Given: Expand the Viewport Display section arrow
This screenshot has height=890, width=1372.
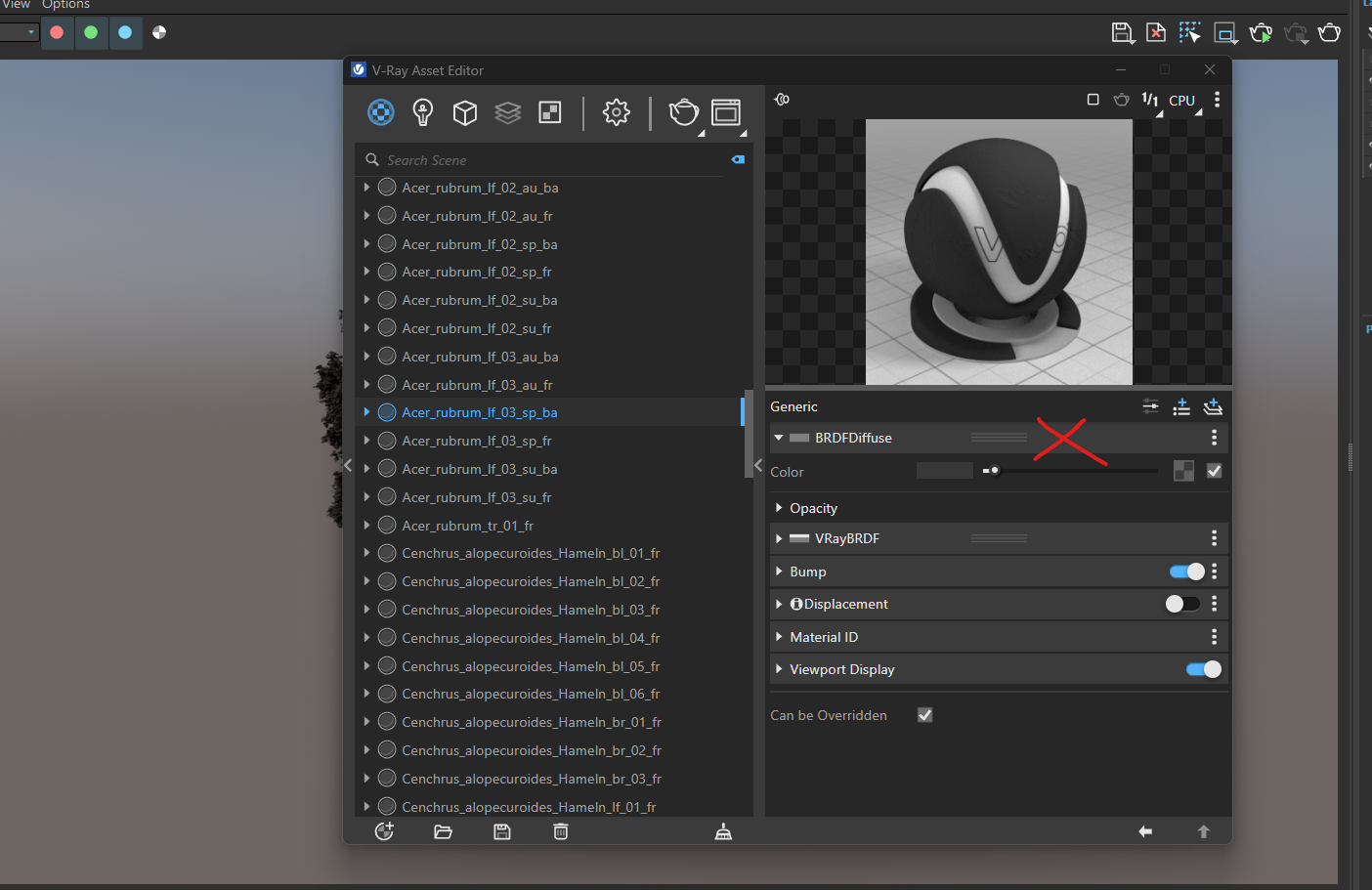Looking at the screenshot, I should click(x=779, y=669).
